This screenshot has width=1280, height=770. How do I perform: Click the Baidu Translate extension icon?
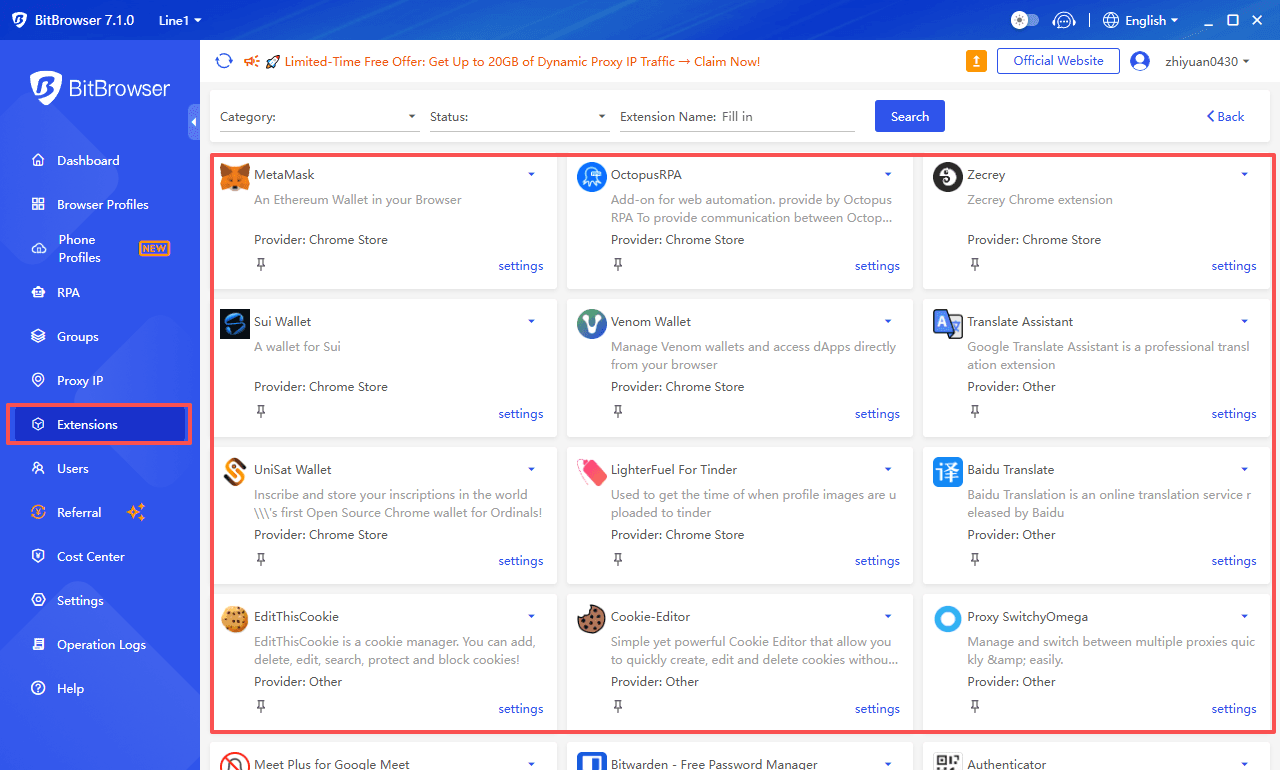pyautogui.click(x=947, y=471)
